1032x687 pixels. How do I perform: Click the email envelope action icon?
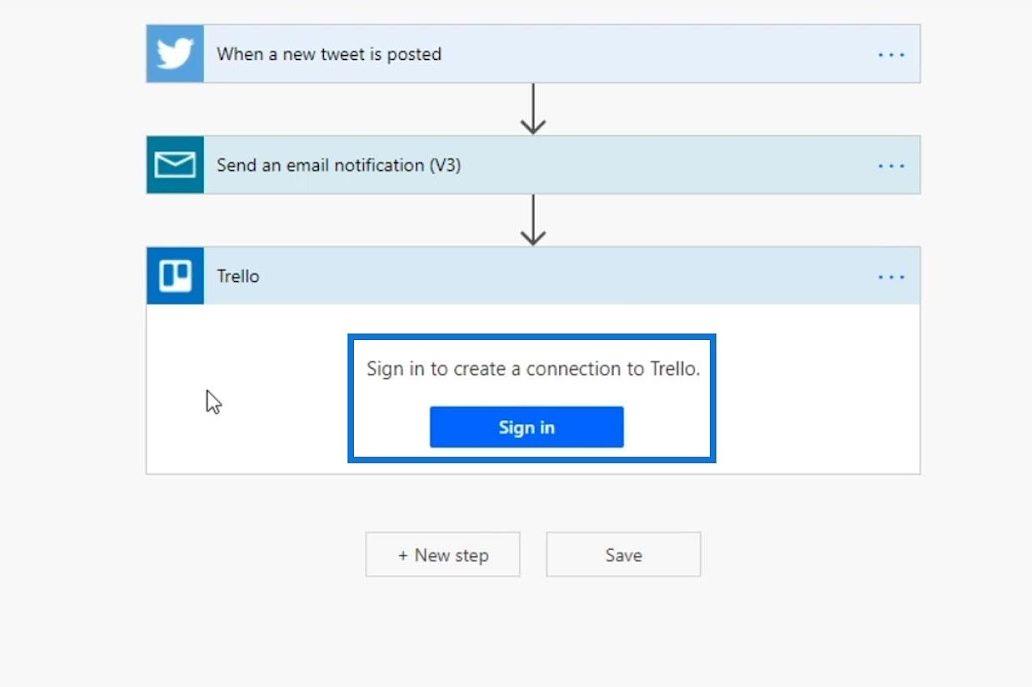click(175, 165)
